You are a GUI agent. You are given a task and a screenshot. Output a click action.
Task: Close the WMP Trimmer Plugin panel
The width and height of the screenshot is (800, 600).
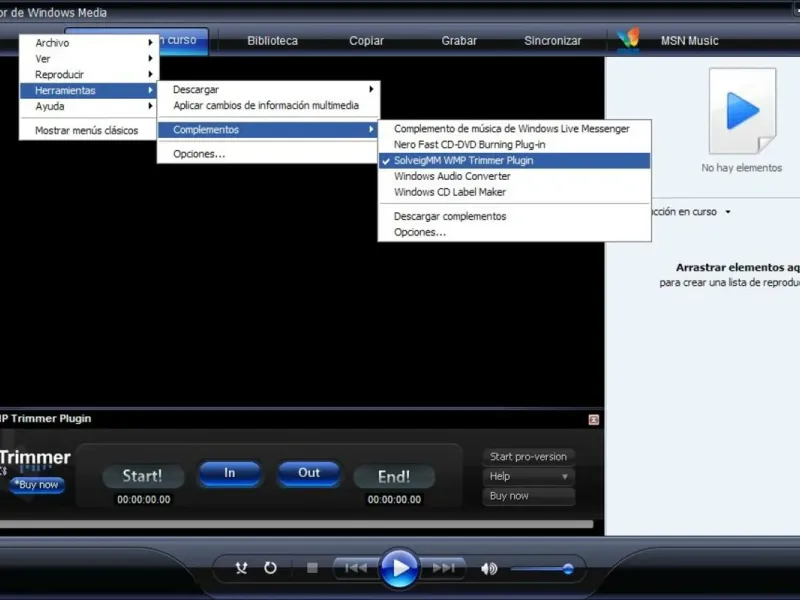[x=593, y=419]
